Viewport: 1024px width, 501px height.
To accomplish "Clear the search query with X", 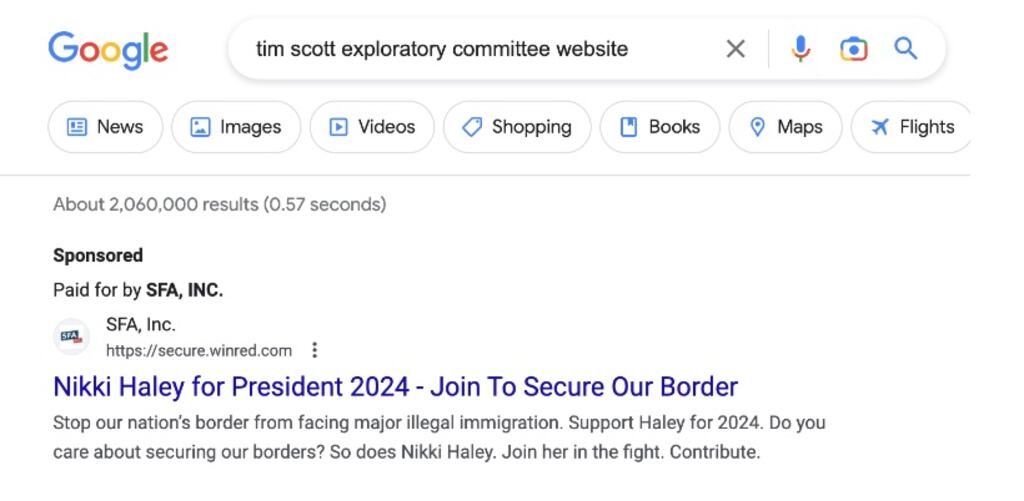I will [735, 49].
